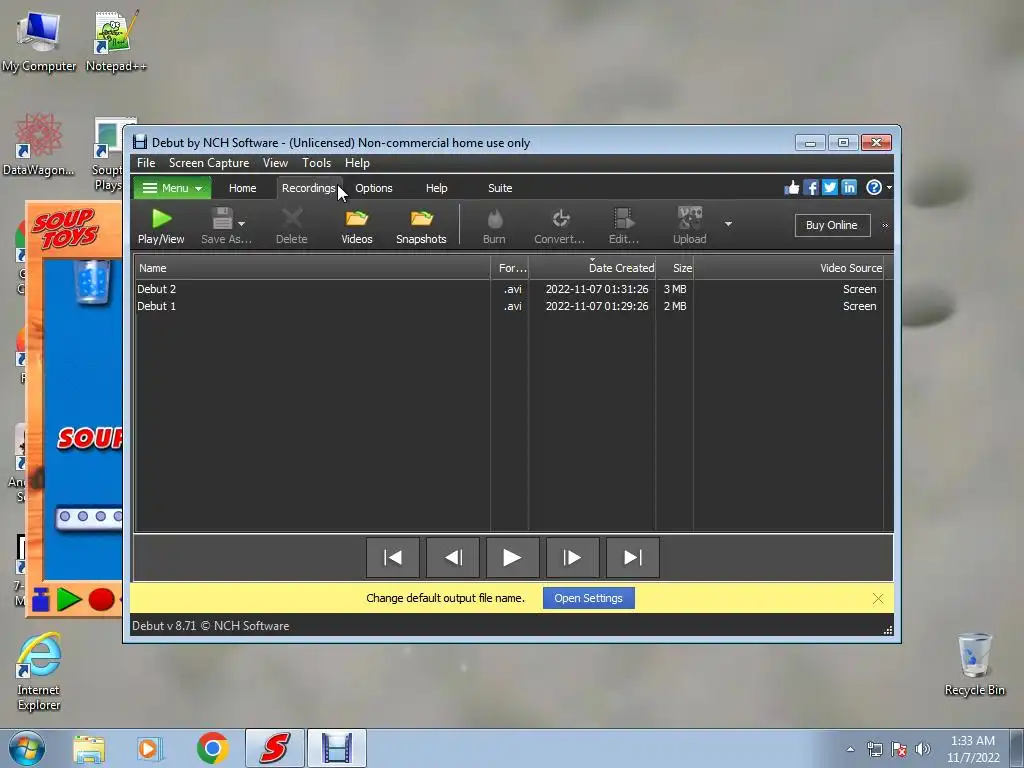
Task: Click the Twitter share icon
Action: (829, 188)
